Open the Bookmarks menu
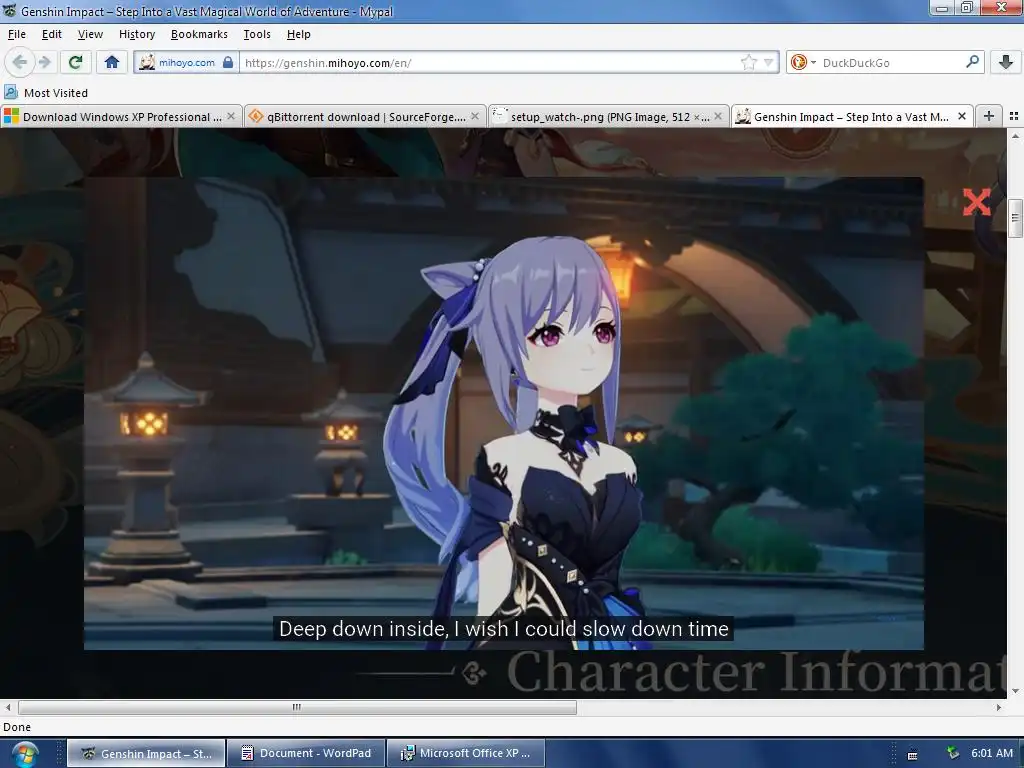1024x768 pixels. 199,34
